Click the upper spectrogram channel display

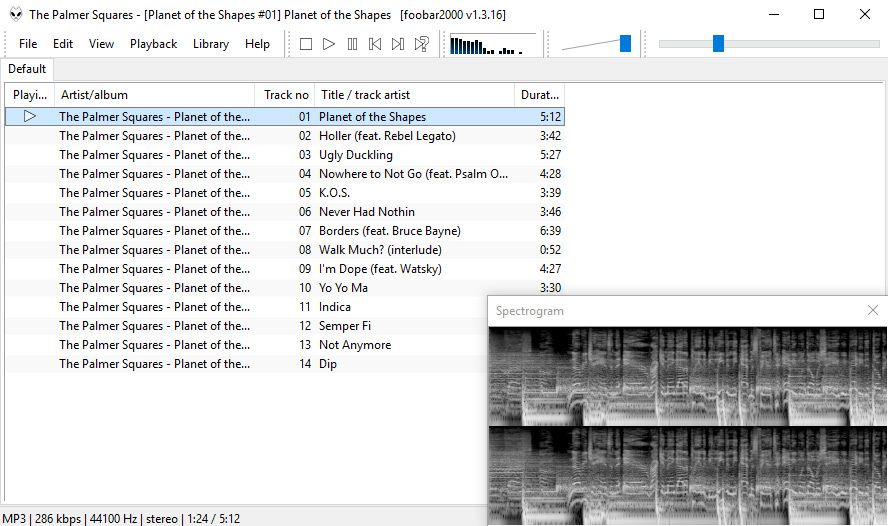pyautogui.click(x=688, y=377)
